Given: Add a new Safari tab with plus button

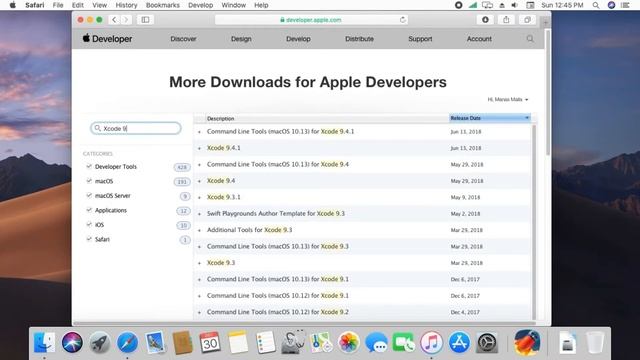Looking at the screenshot, I should click(x=546, y=22).
